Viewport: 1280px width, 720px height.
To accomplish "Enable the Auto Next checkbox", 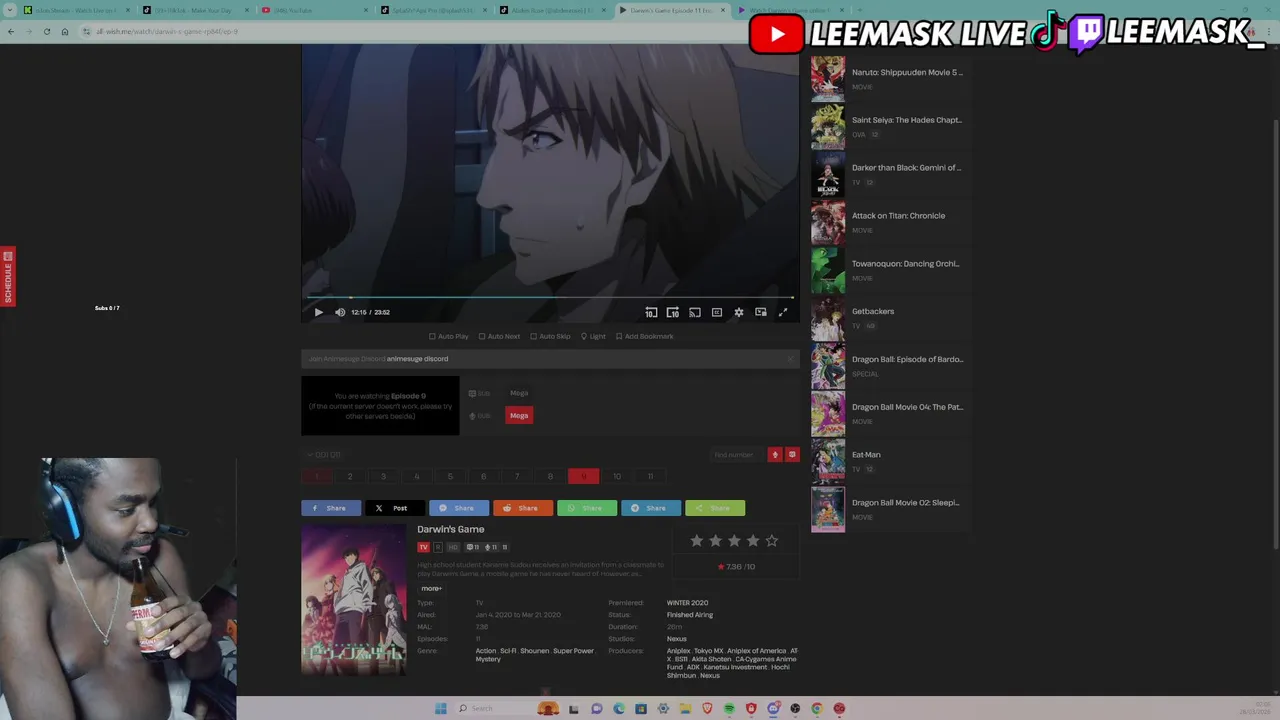I will coord(499,336).
